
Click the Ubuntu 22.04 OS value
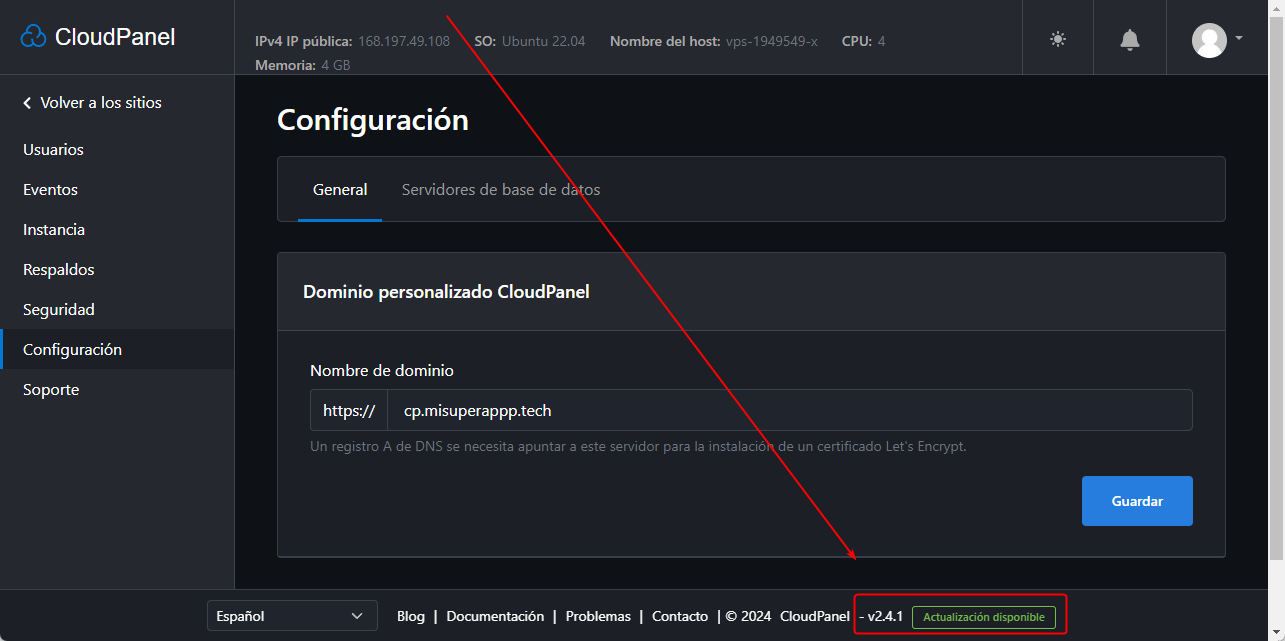pyautogui.click(x=544, y=42)
